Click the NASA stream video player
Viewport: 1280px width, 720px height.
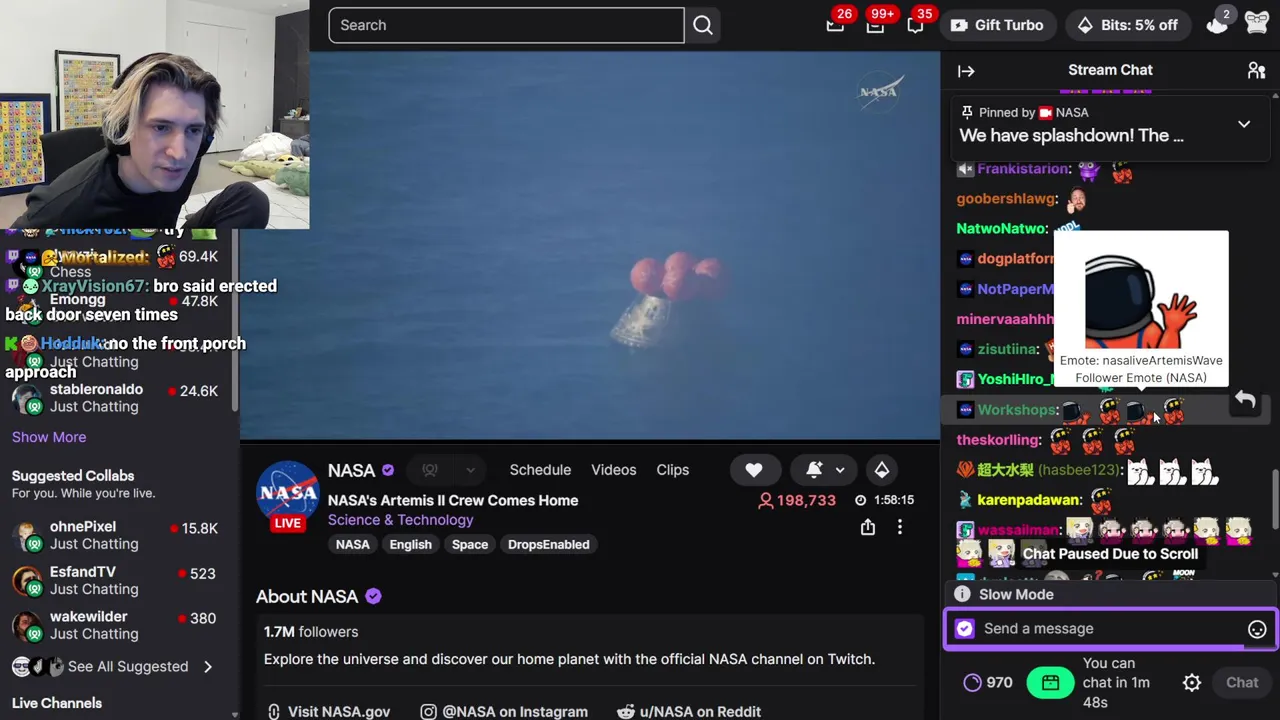pyautogui.click(x=590, y=245)
